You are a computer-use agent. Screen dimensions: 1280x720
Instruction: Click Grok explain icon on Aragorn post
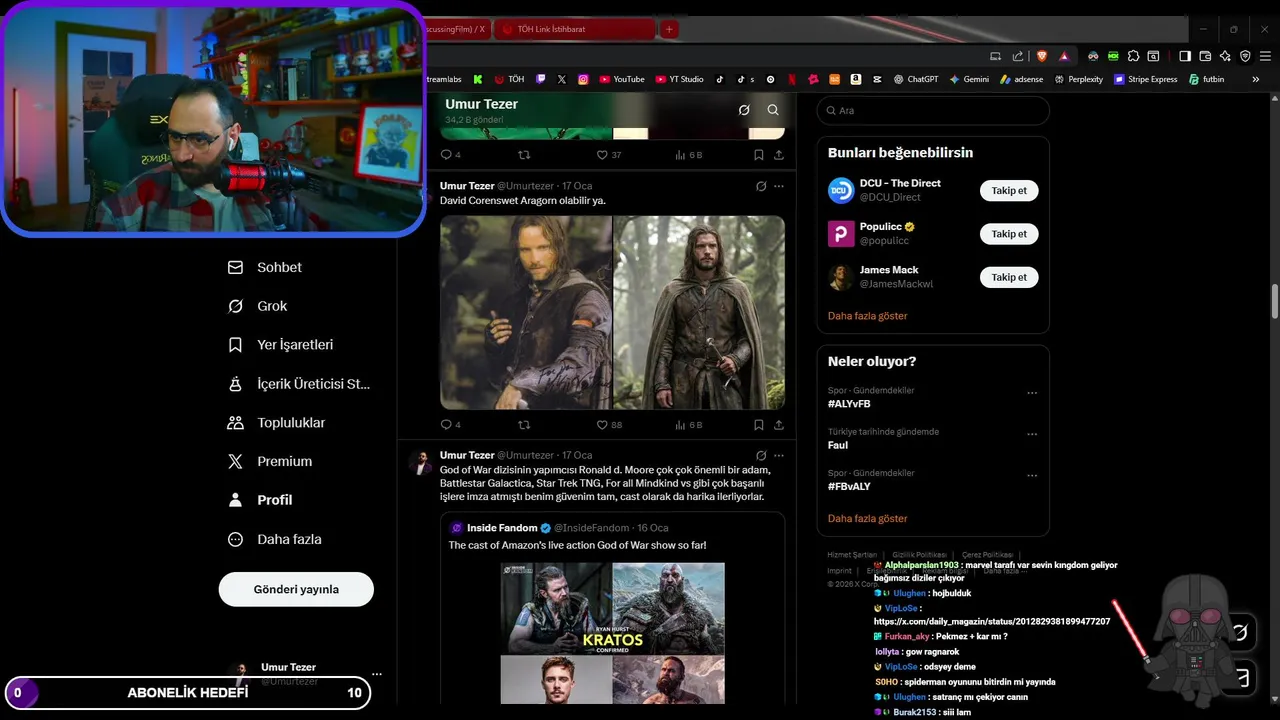760,186
